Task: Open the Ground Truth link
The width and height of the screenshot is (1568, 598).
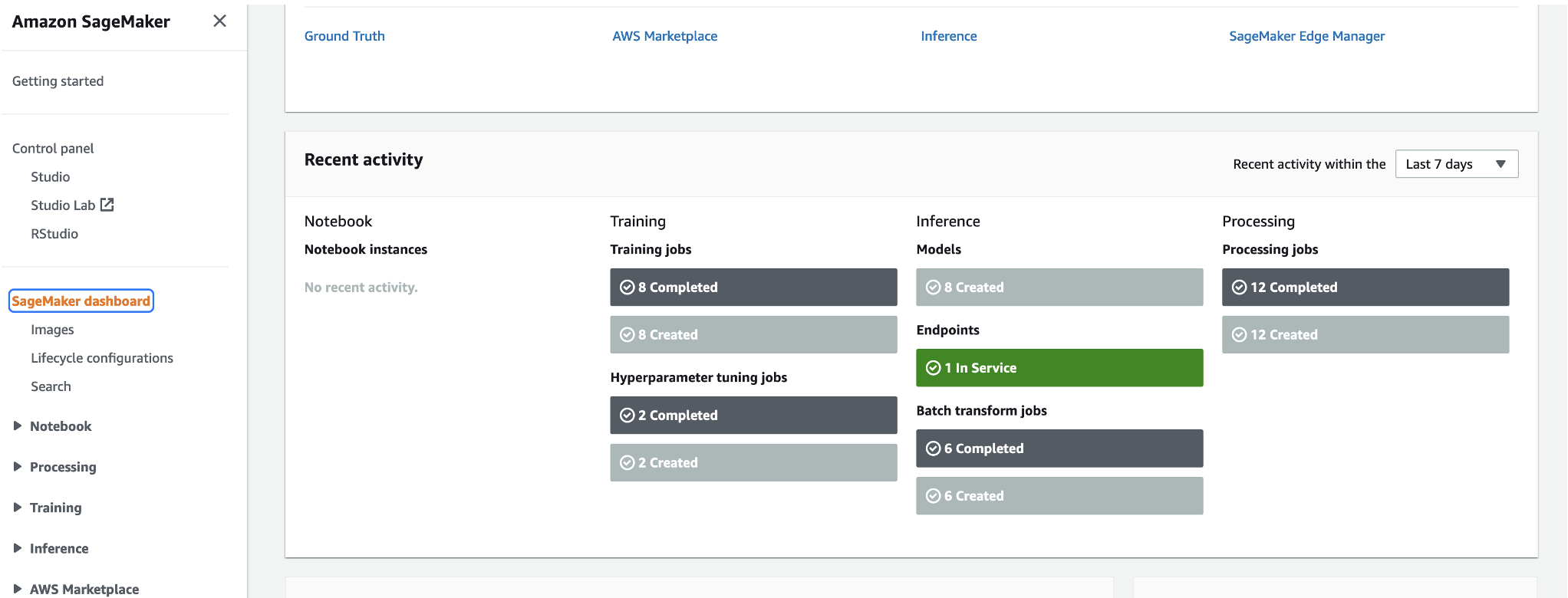Action: click(344, 36)
